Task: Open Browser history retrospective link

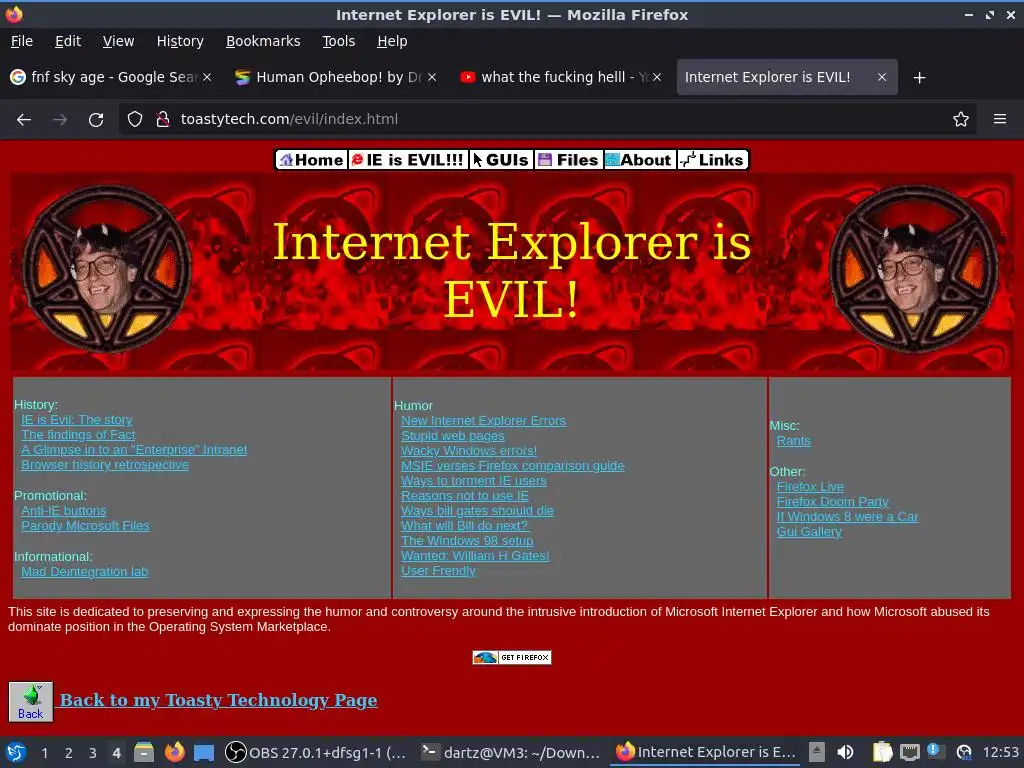Action: [104, 465]
